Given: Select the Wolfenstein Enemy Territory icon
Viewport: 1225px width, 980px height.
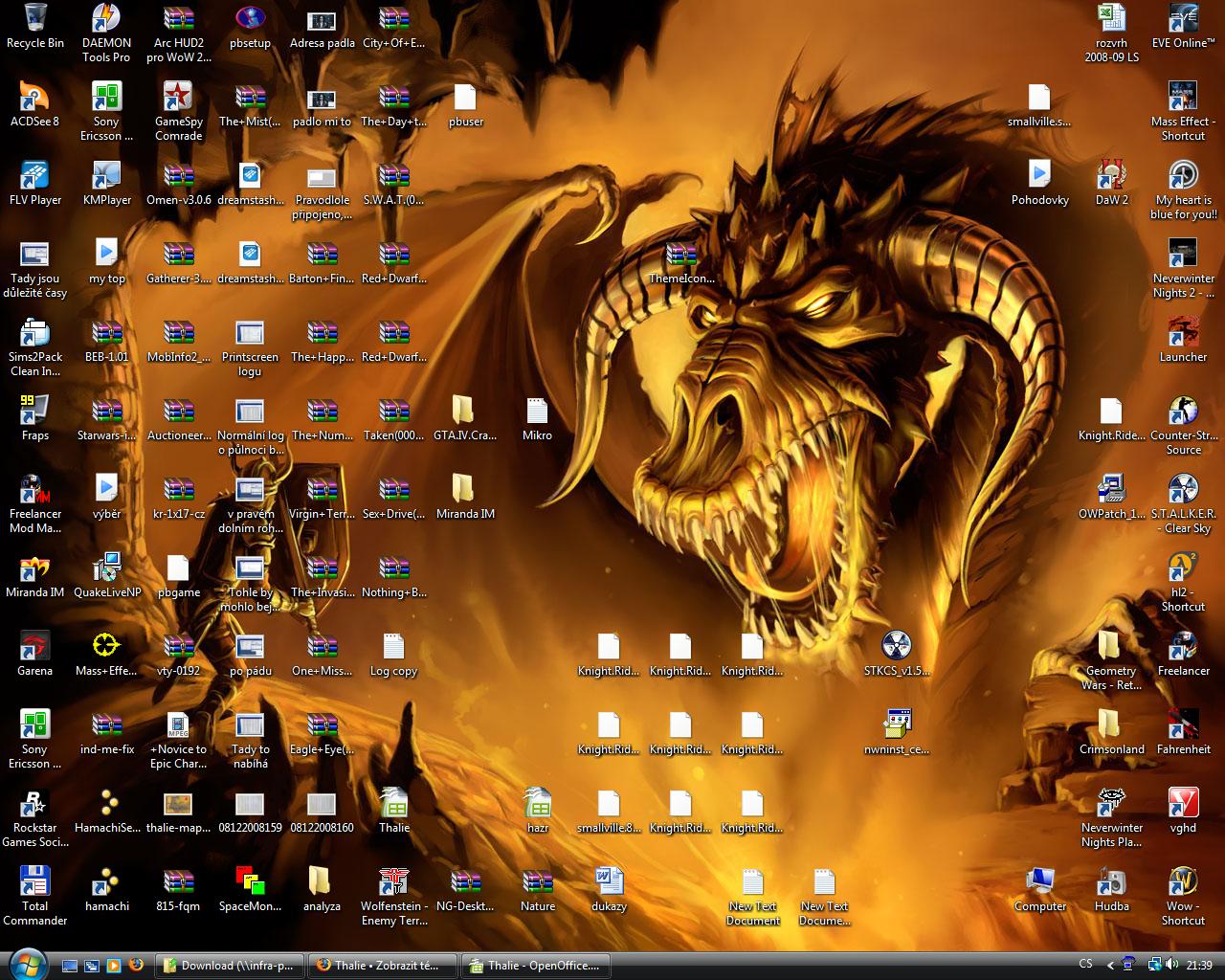Looking at the screenshot, I should pos(393,881).
